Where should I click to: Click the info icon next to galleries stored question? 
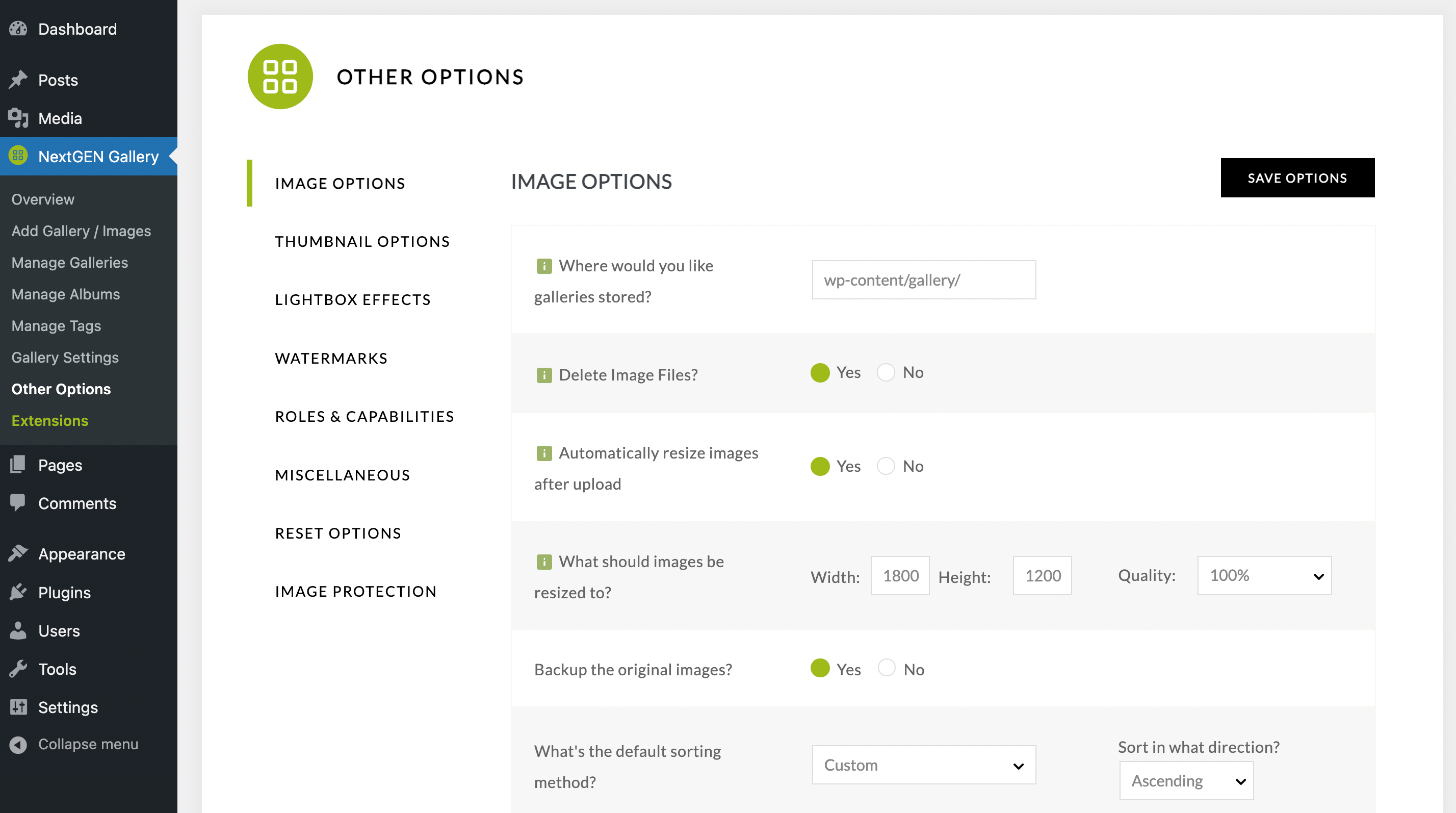tap(544, 266)
